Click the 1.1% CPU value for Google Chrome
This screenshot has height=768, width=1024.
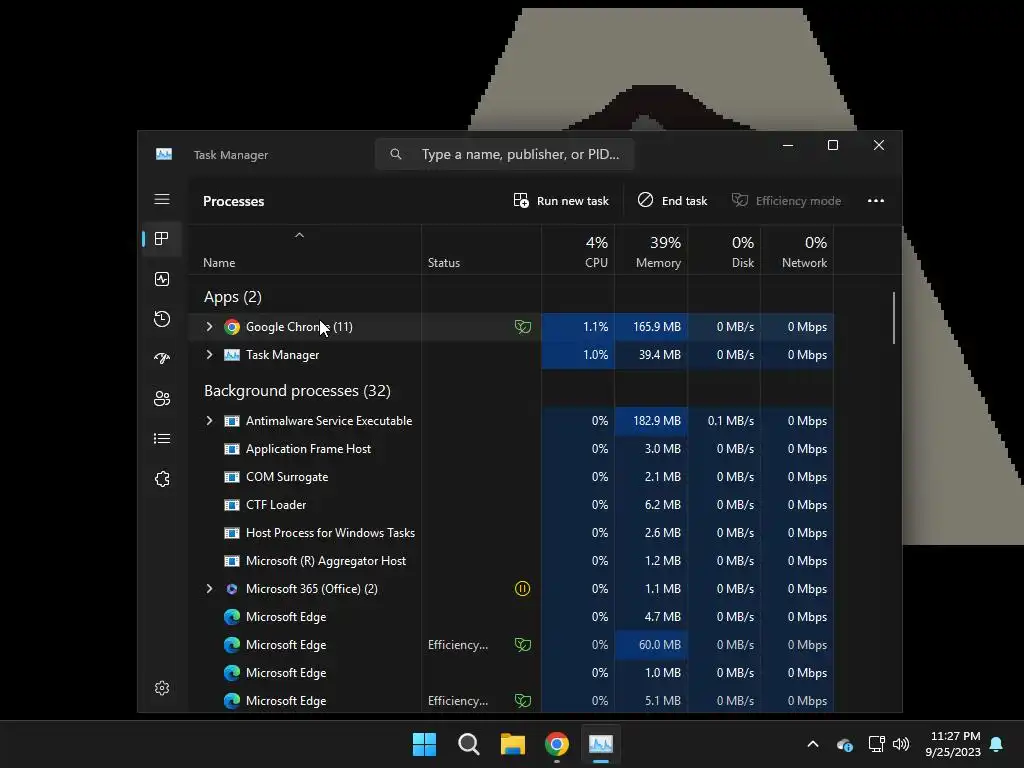pos(595,327)
